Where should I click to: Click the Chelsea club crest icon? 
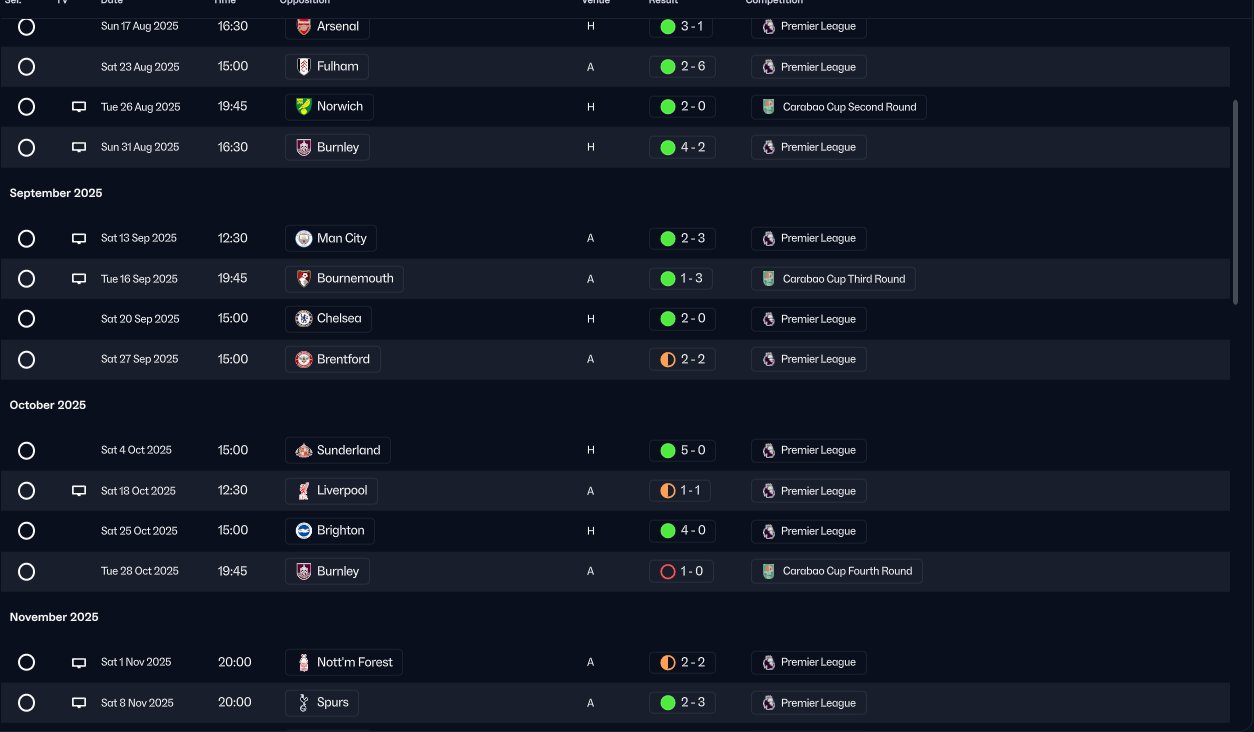pyautogui.click(x=304, y=319)
